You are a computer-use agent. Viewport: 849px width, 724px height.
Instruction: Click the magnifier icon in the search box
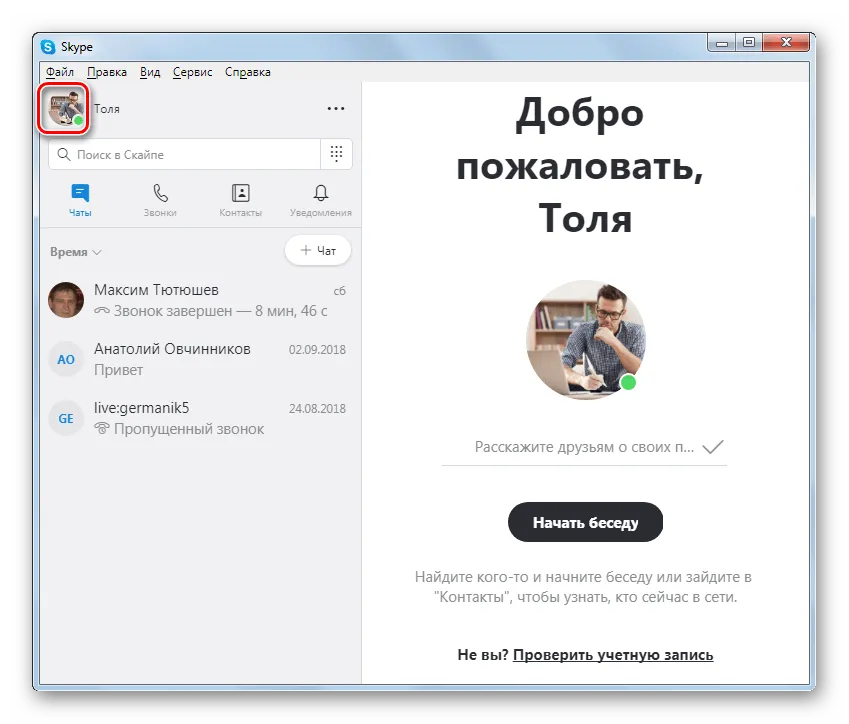point(64,154)
